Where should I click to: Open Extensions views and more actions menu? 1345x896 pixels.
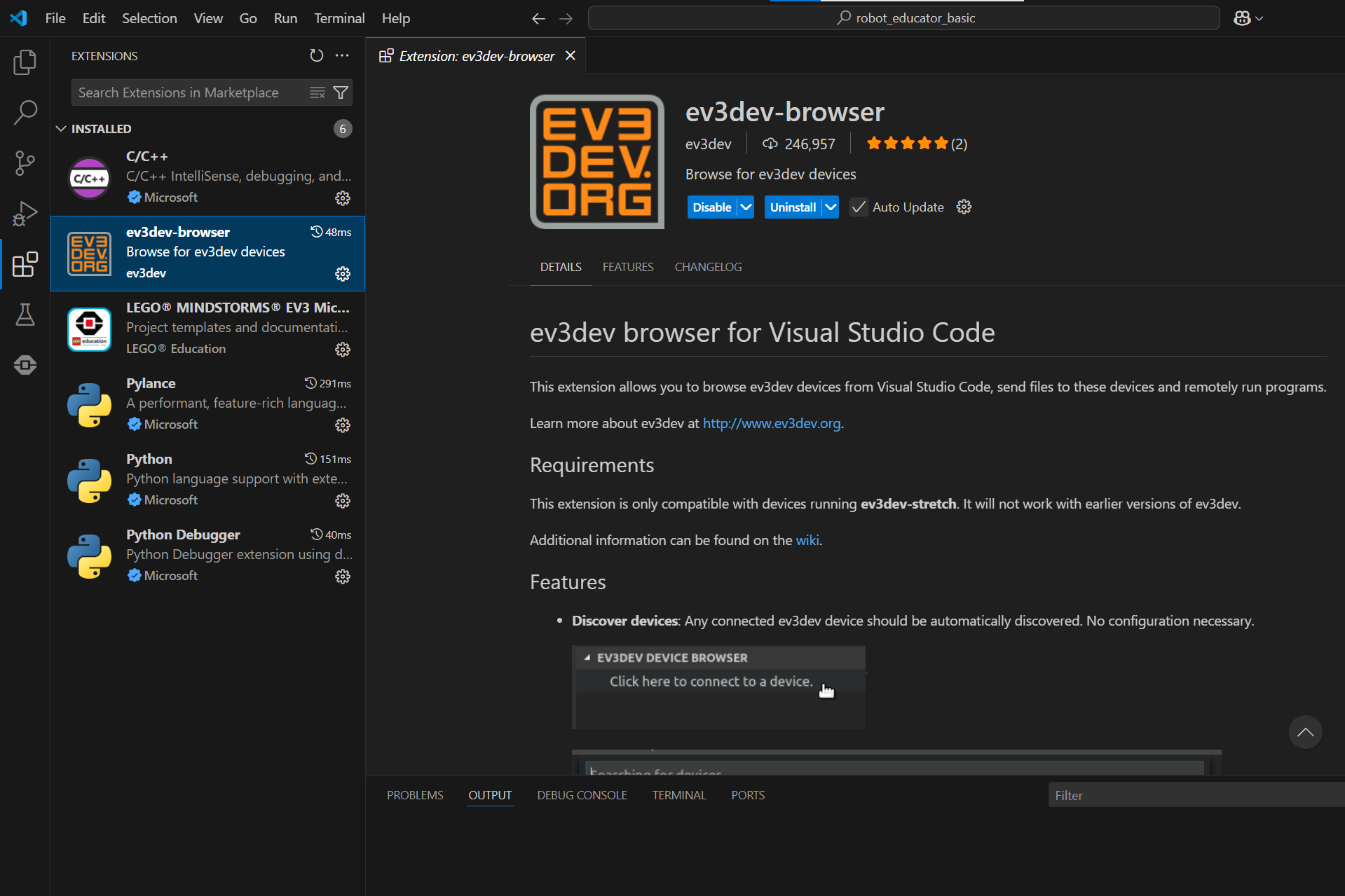coord(342,55)
